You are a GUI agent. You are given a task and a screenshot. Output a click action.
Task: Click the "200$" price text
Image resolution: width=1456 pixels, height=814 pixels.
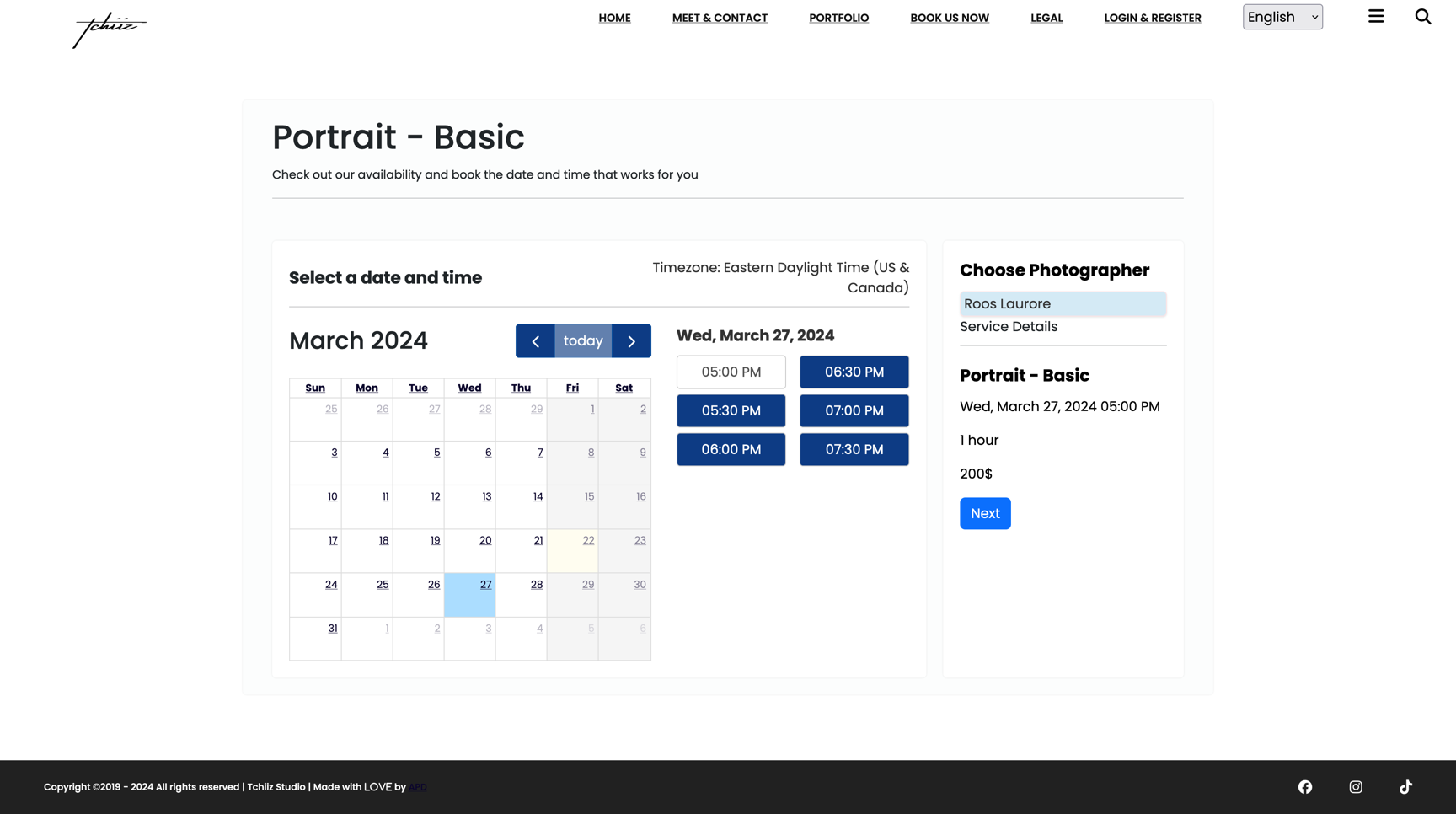coord(976,474)
